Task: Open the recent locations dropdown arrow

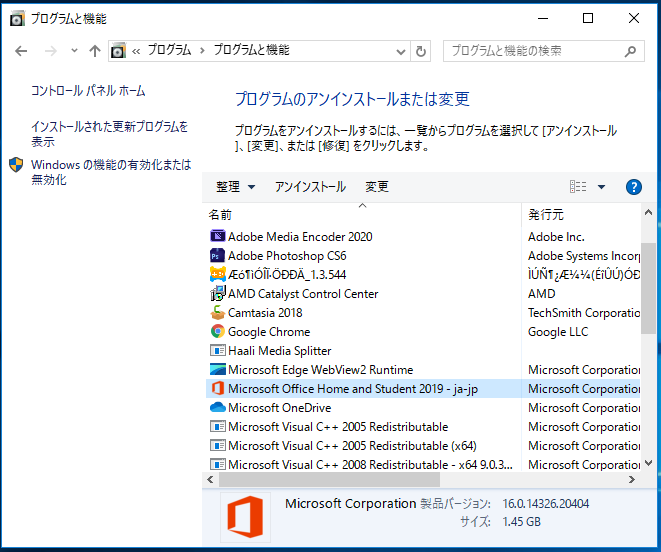Action: pos(74,51)
